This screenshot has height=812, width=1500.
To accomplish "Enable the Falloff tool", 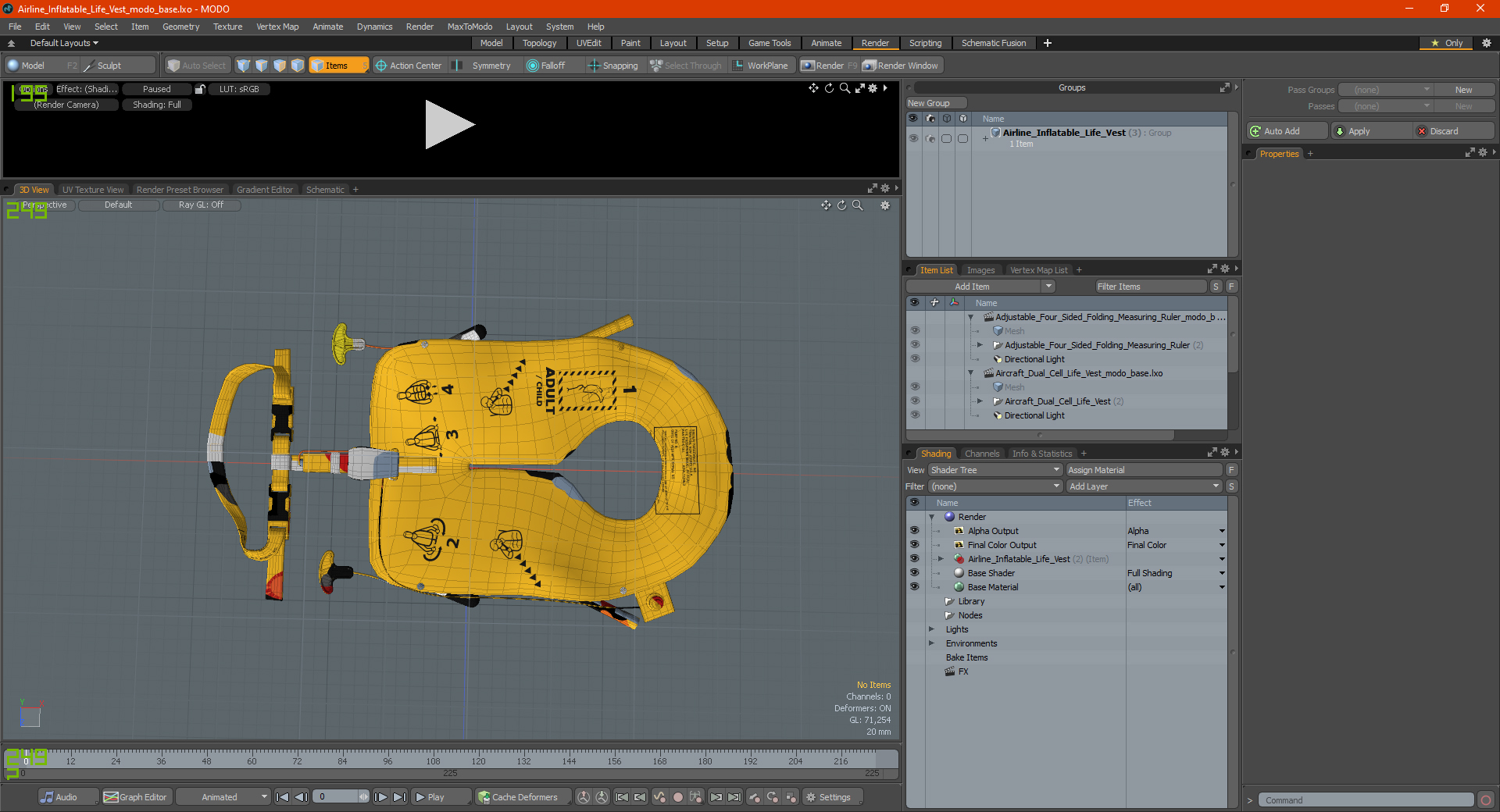I will [x=546, y=66].
